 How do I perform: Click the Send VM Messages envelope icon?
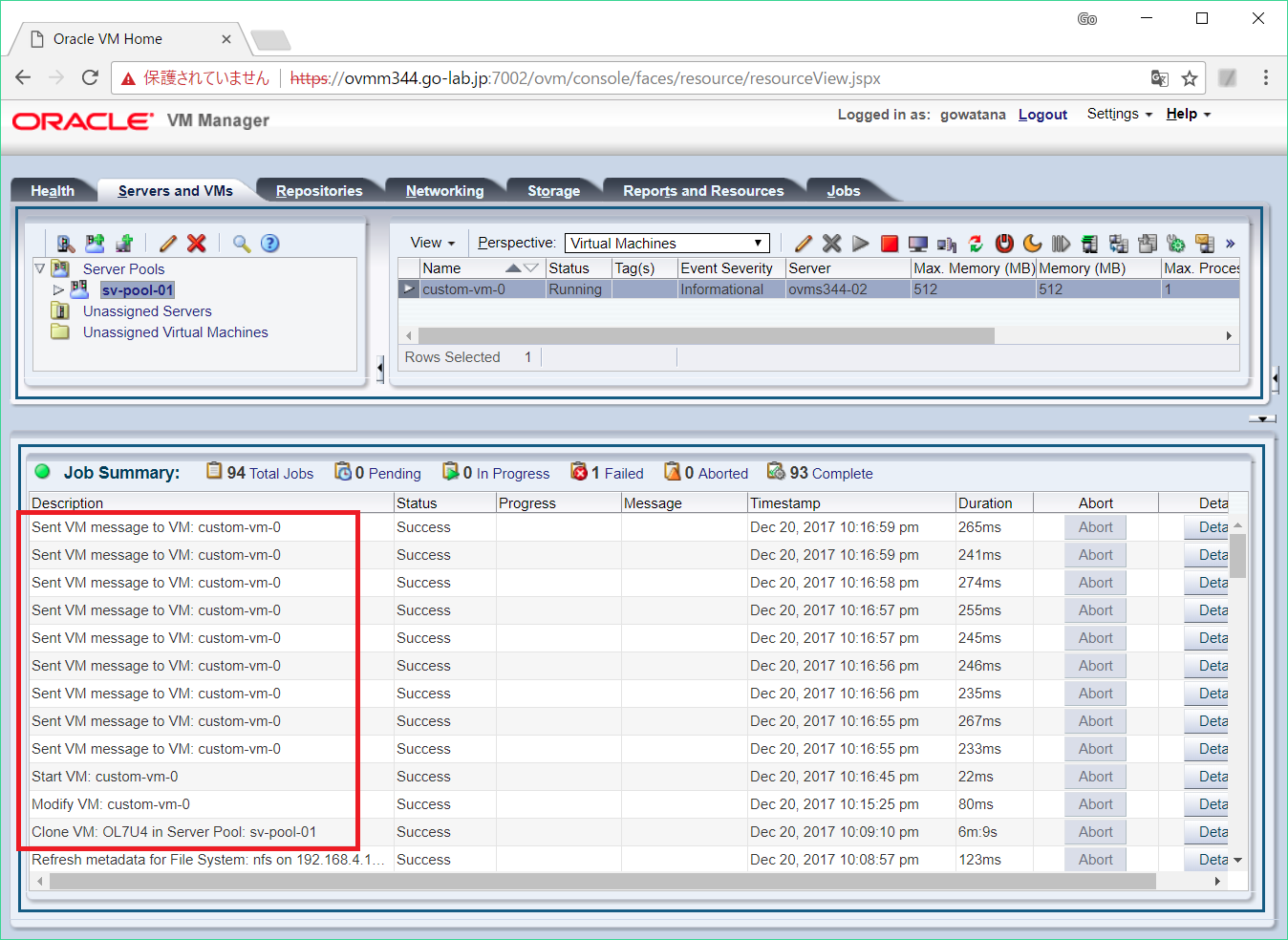point(1205,244)
